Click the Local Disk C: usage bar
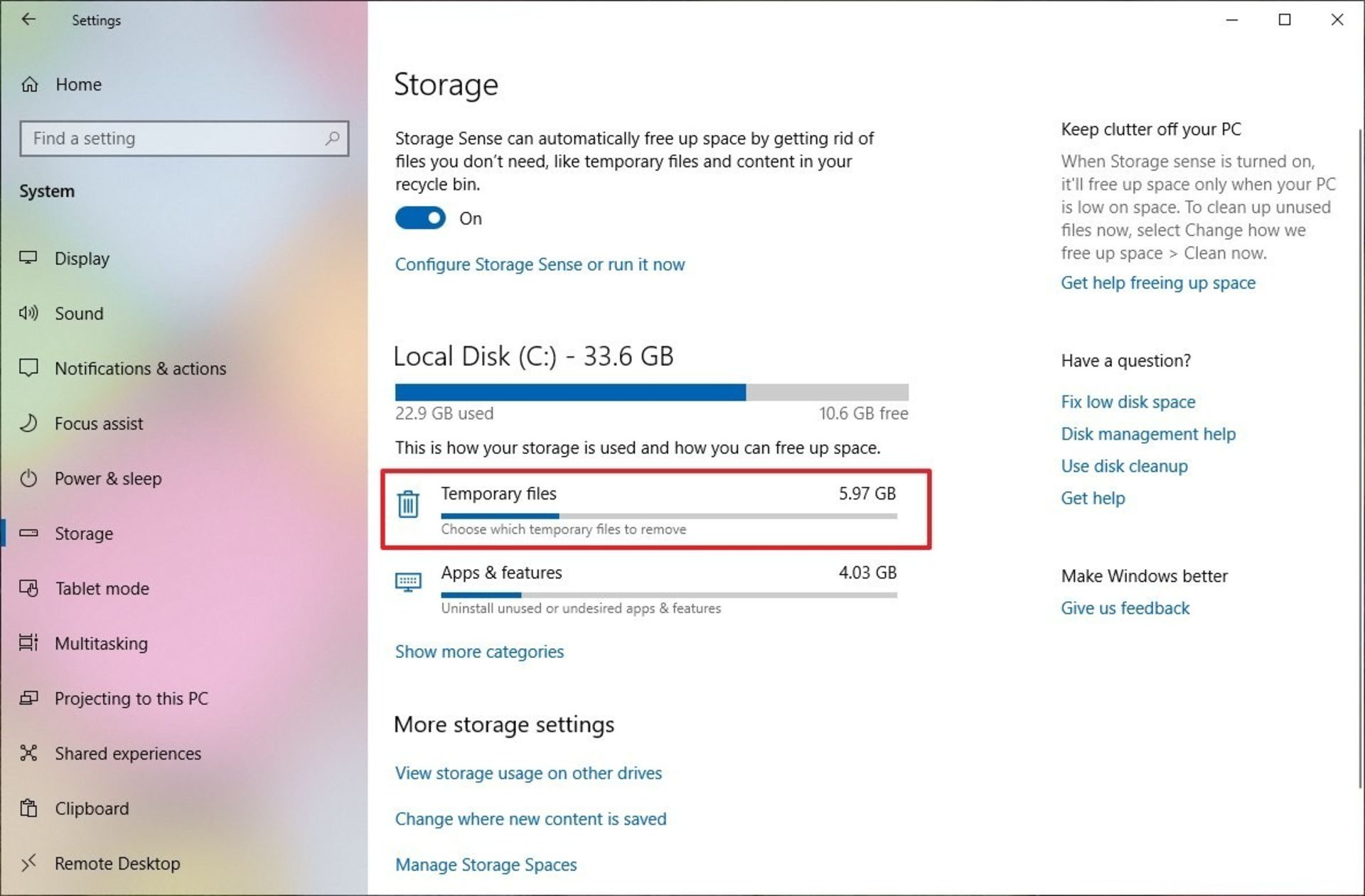1365x896 pixels. pyautogui.click(x=651, y=392)
